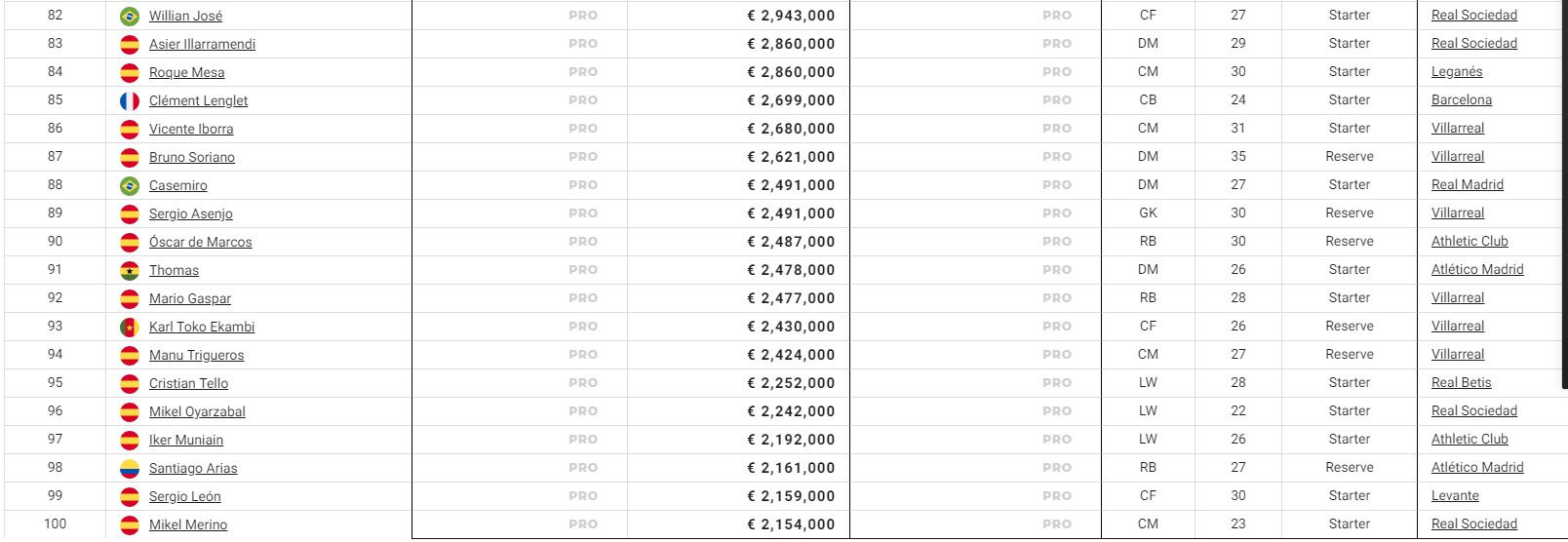The height and width of the screenshot is (542, 1568).
Task: Open the Real Betis club link
Action: (x=1462, y=382)
